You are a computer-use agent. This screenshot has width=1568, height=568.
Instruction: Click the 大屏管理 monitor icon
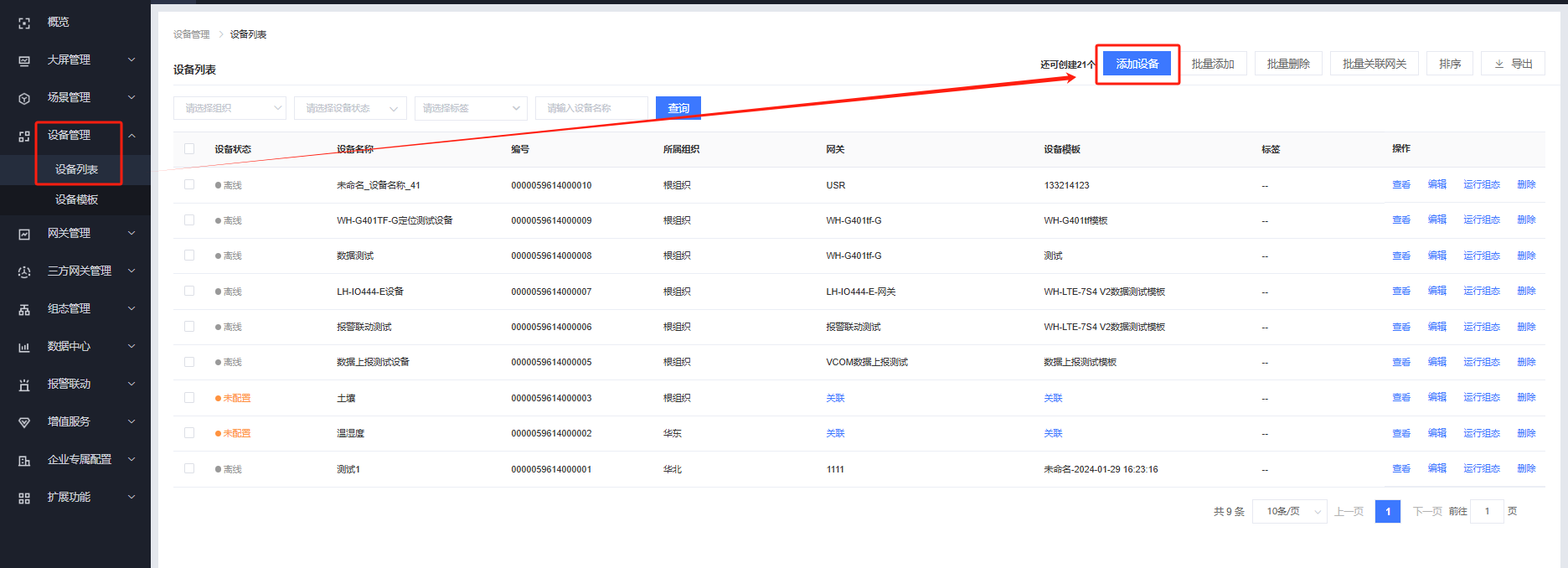point(24,61)
